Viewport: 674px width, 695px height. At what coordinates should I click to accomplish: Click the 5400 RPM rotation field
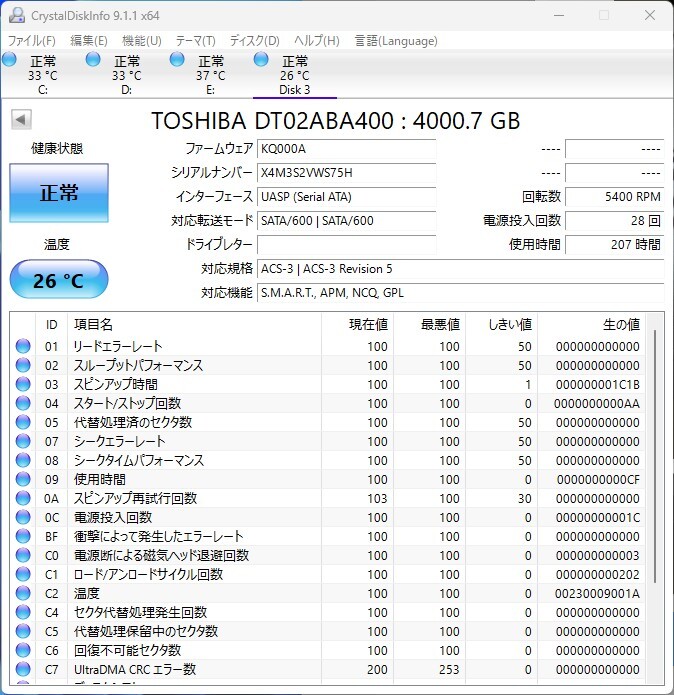click(x=615, y=197)
